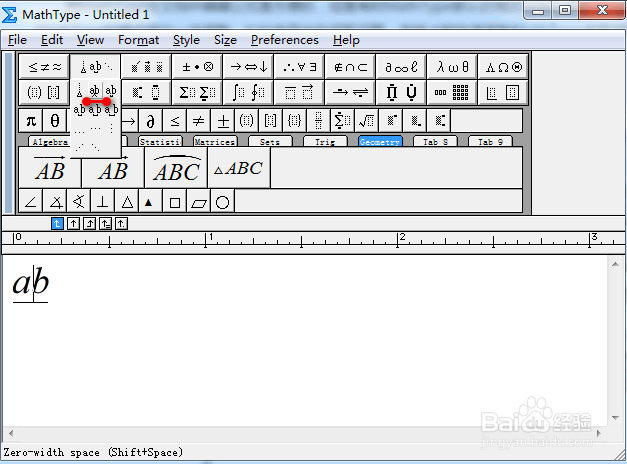This screenshot has width=627, height=464.
Task: Insert curly braces template from small bar
Action: pos(294,121)
